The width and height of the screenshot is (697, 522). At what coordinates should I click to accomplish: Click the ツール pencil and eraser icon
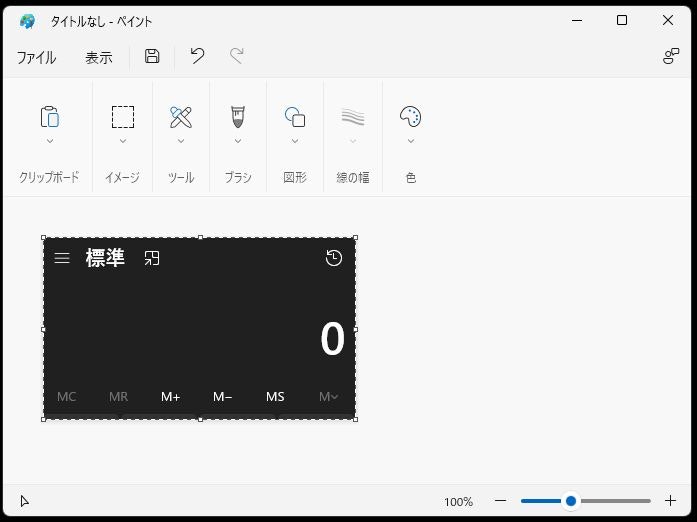coord(181,117)
